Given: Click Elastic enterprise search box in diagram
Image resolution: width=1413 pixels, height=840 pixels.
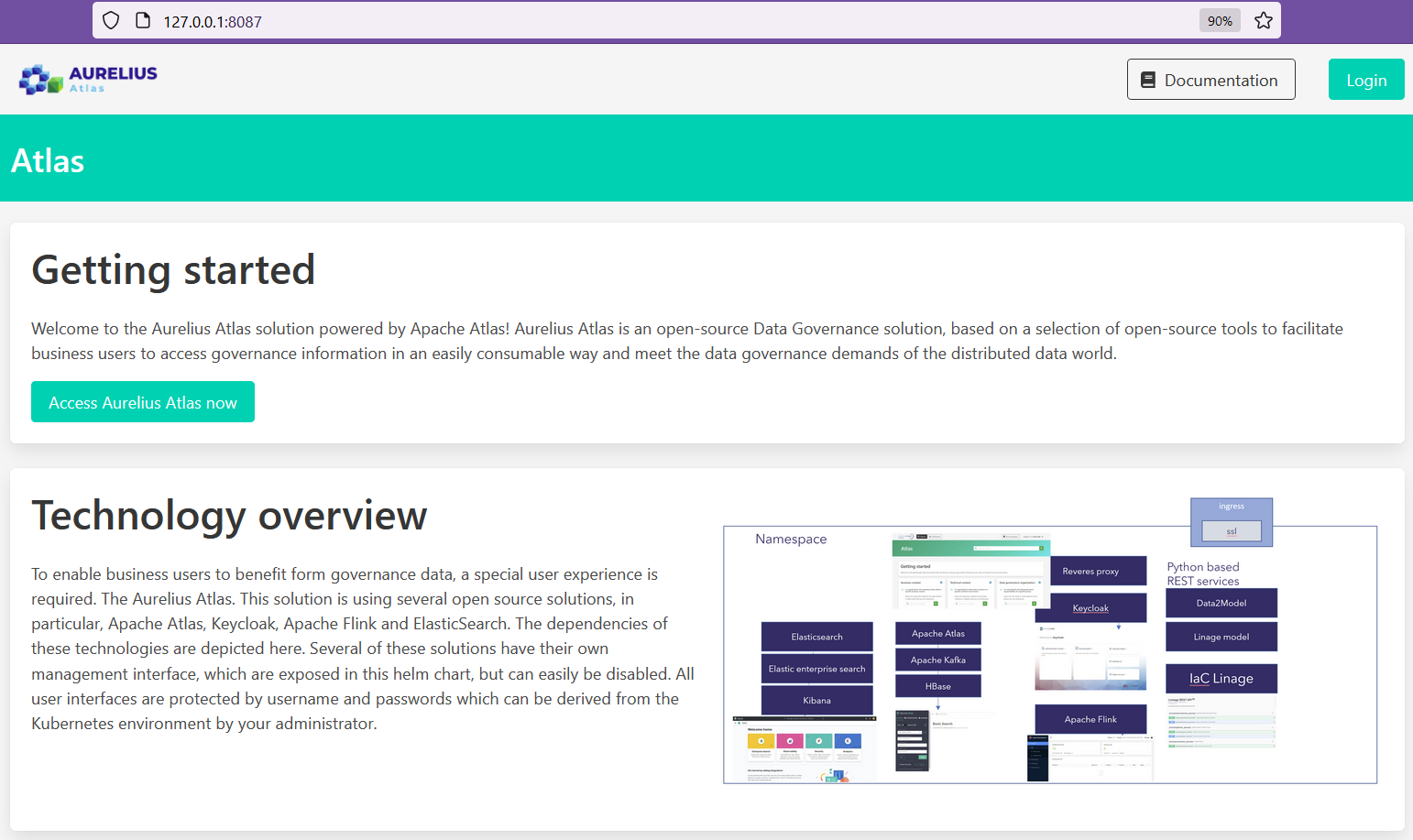Looking at the screenshot, I should tap(817, 669).
